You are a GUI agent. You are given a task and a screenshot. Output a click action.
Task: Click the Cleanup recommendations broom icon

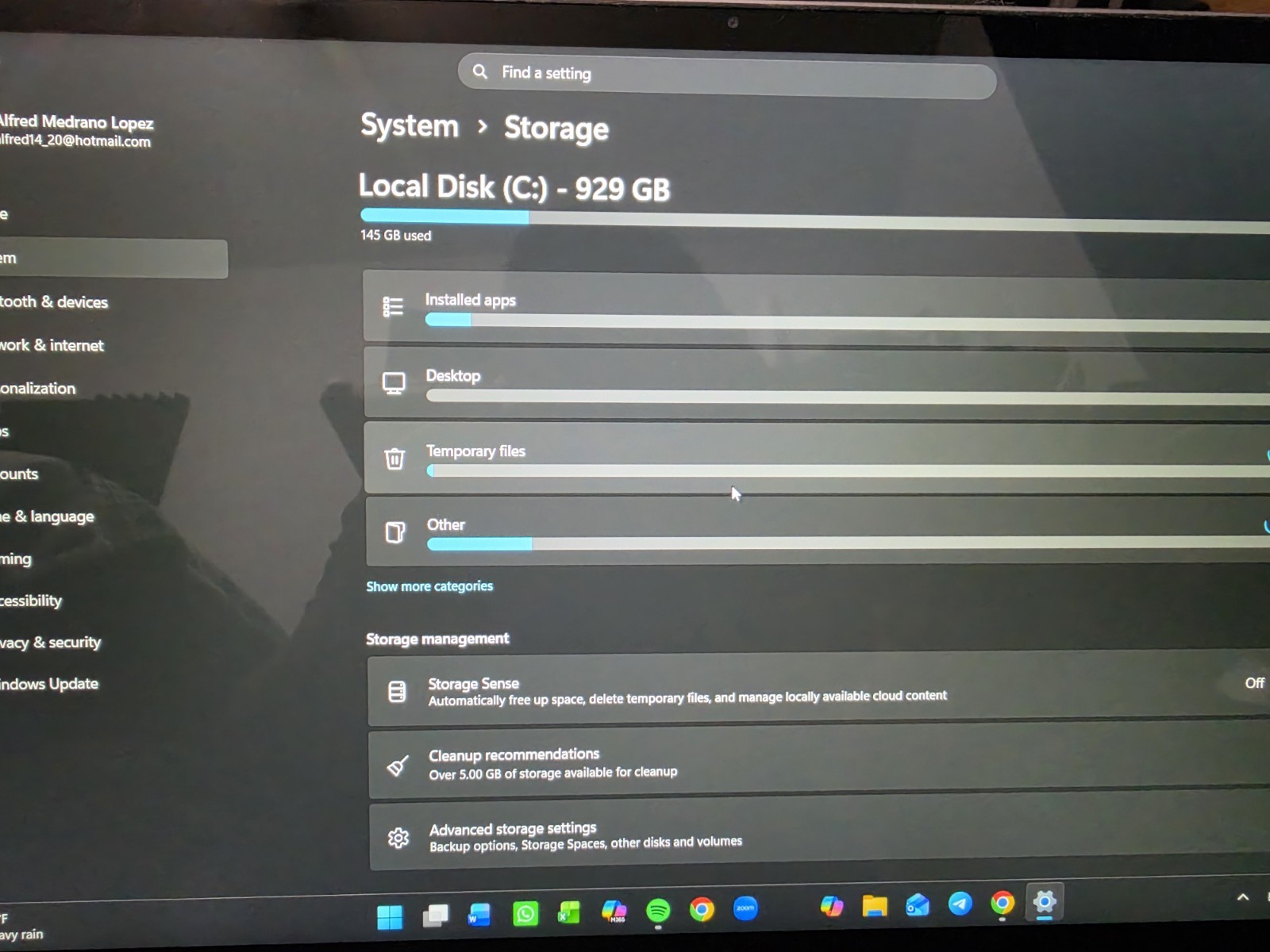[x=398, y=766]
